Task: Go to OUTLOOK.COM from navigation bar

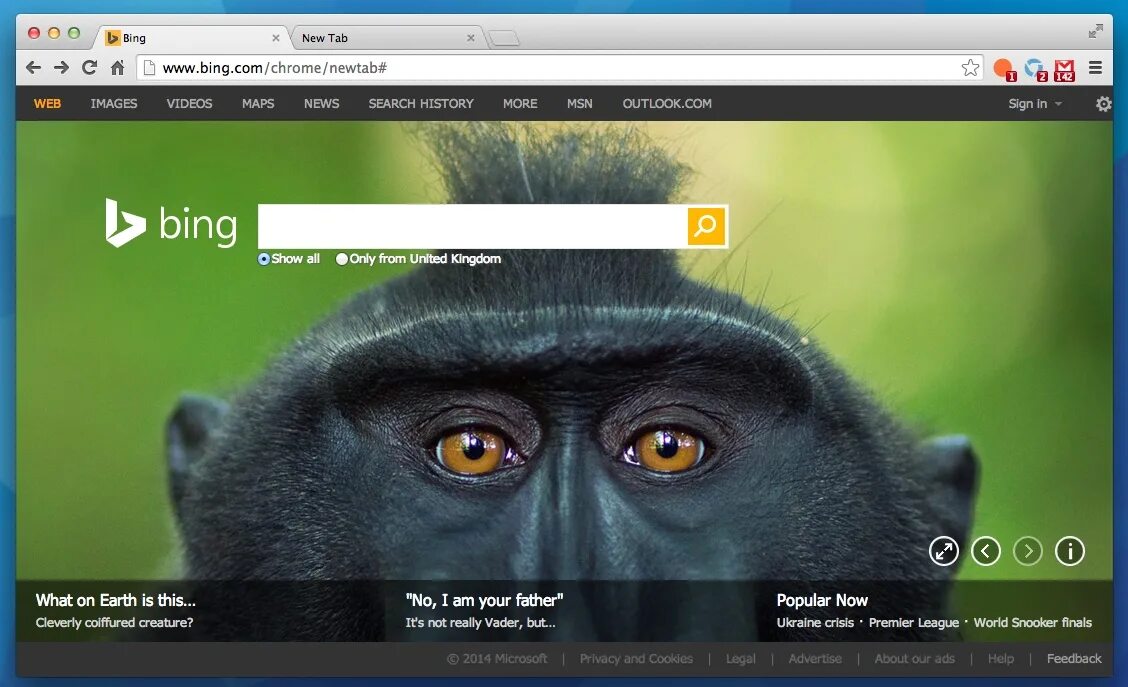Action: click(667, 104)
